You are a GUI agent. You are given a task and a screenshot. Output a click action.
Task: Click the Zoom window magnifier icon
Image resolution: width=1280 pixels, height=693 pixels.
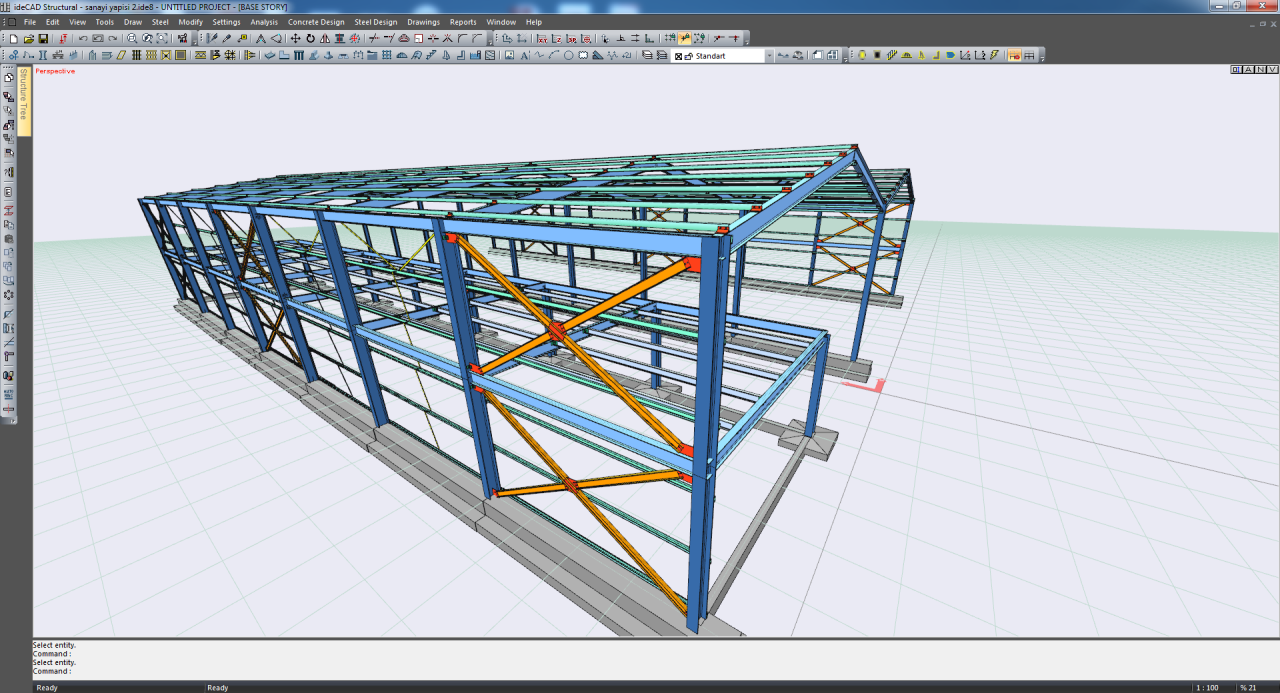(x=132, y=39)
